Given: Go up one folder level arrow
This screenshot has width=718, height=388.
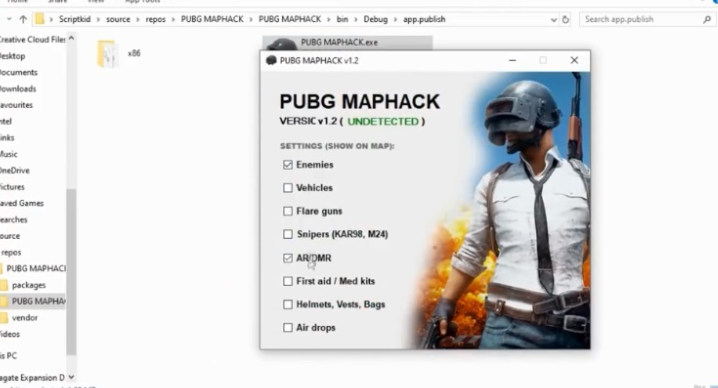Looking at the screenshot, I should pyautogui.click(x=23, y=19).
